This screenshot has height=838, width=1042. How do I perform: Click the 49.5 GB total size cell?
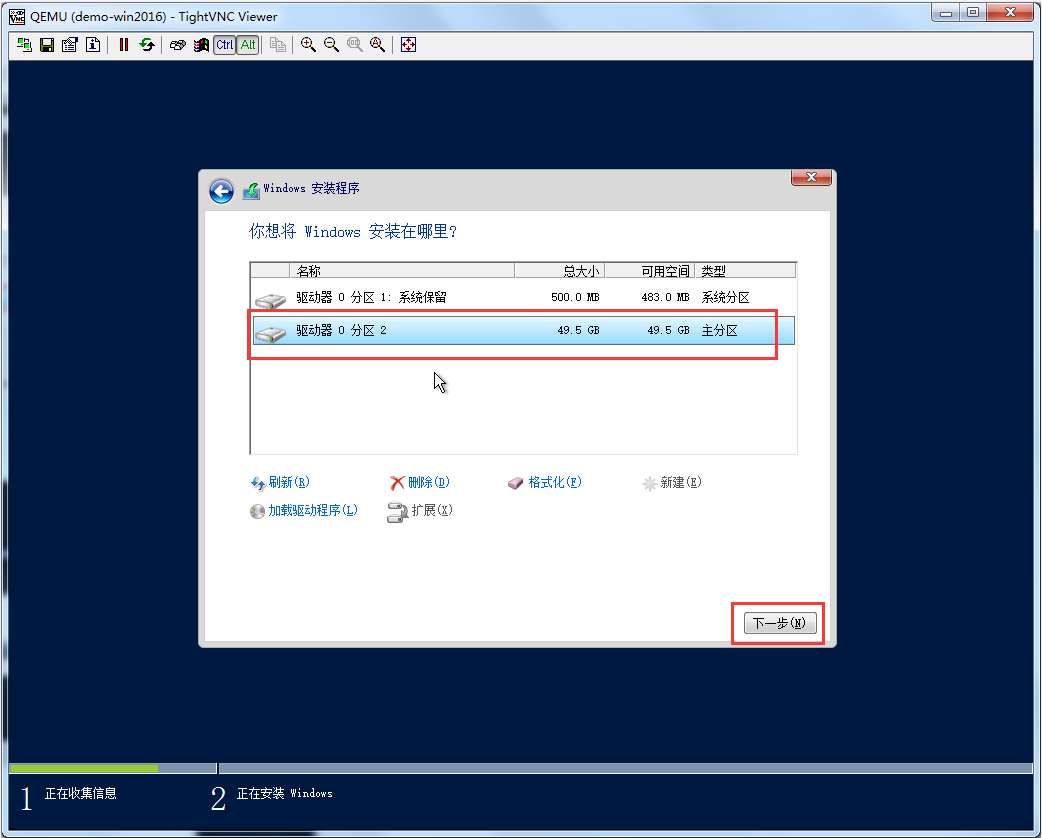(x=578, y=330)
